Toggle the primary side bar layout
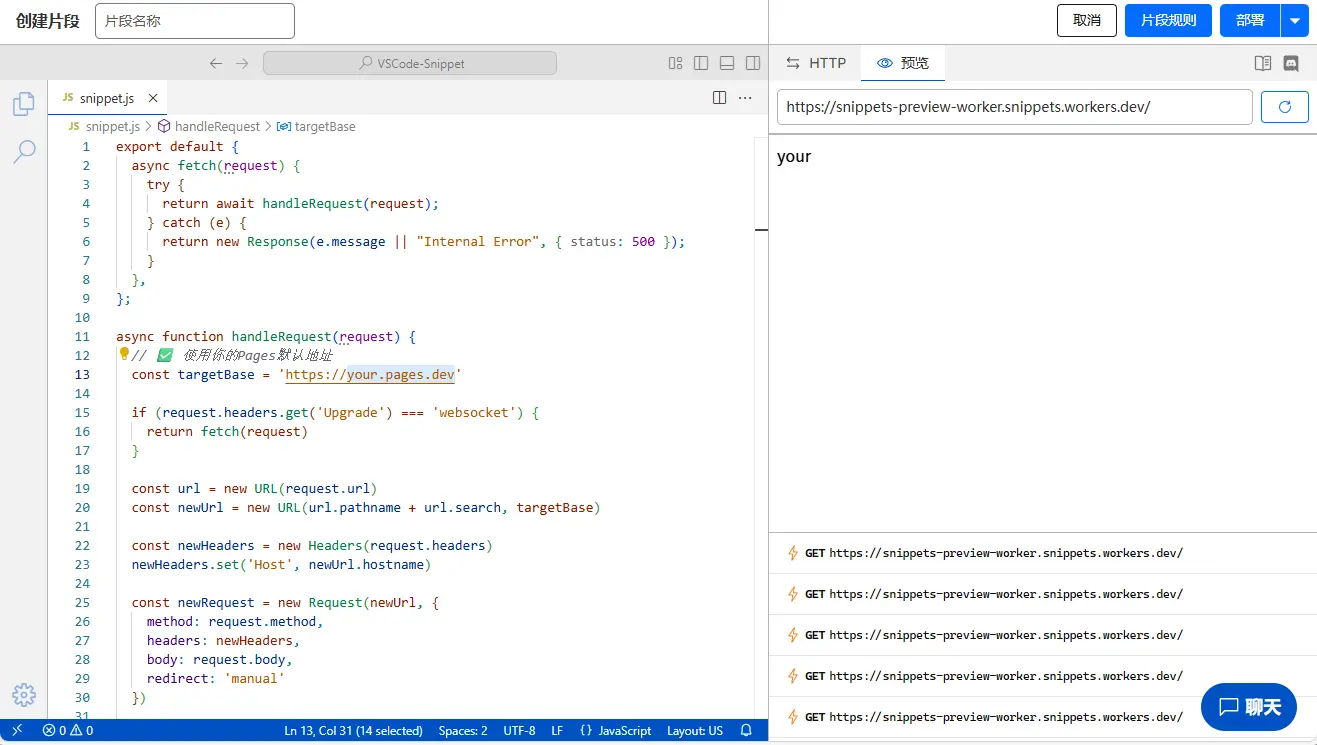This screenshot has width=1317, height=745. tap(701, 63)
